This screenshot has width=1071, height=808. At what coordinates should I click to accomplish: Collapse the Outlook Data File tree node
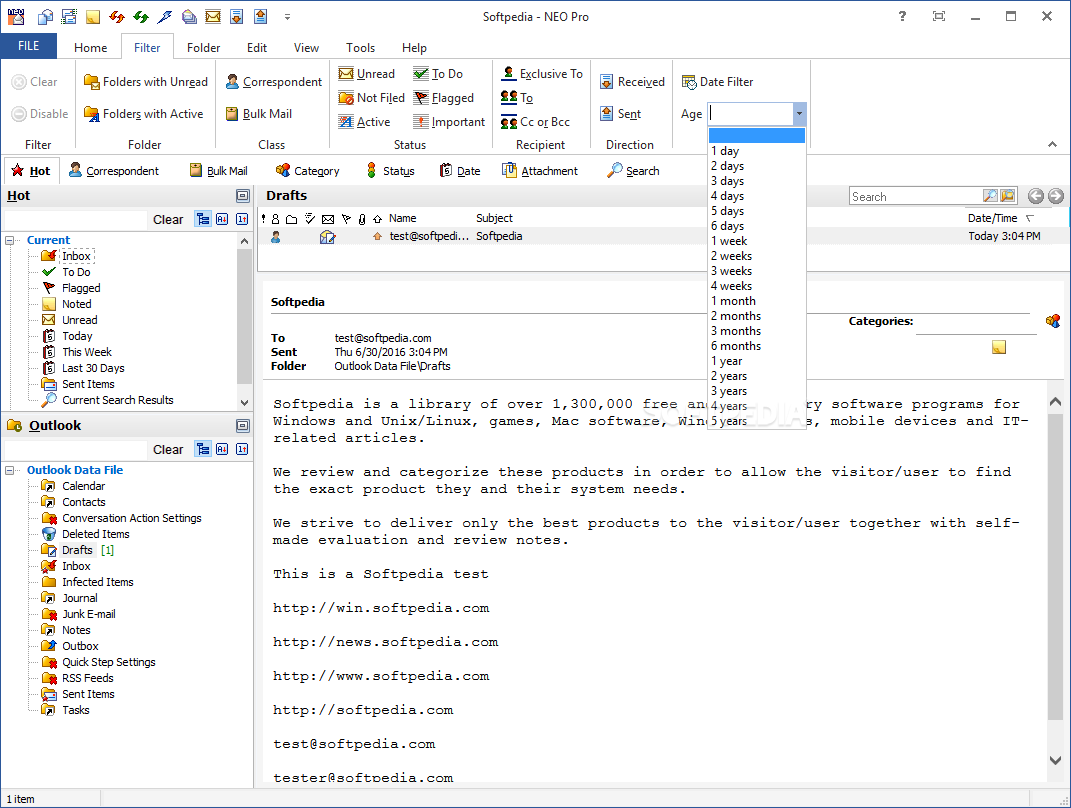coord(10,471)
